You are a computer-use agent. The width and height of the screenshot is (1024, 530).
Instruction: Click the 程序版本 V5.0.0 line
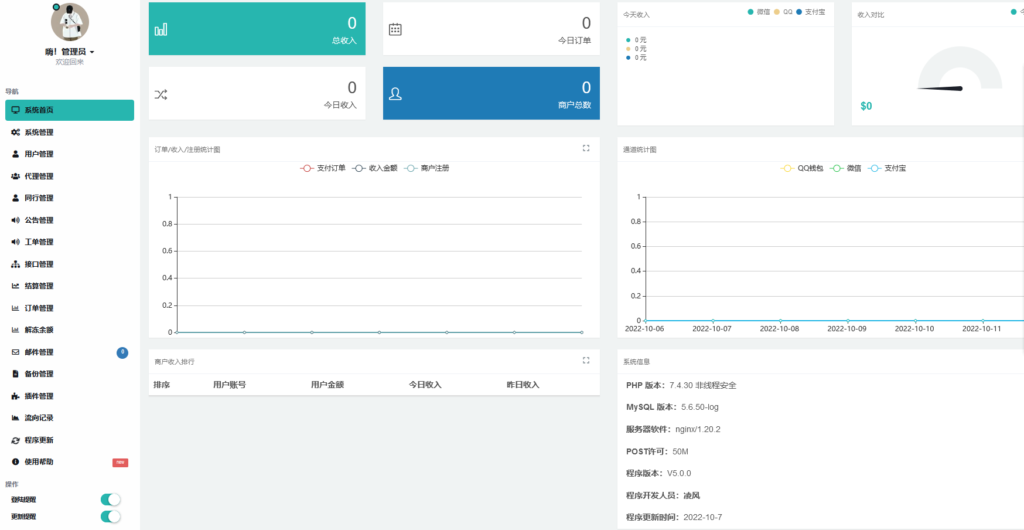(658, 473)
